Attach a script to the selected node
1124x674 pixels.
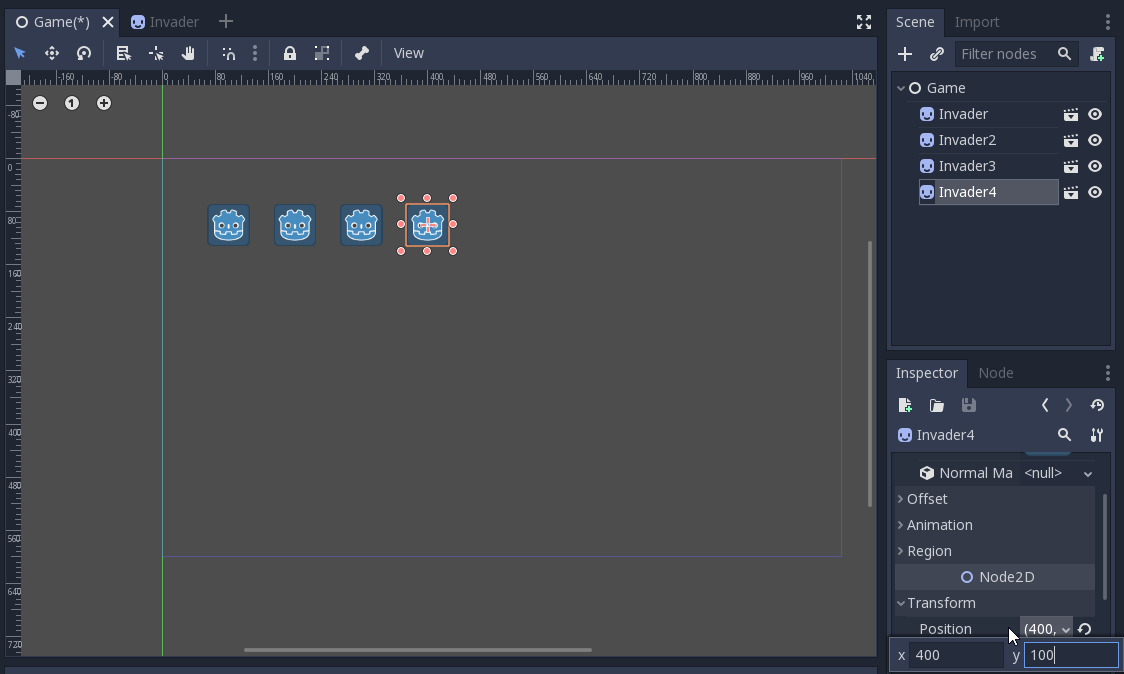coord(1097,54)
